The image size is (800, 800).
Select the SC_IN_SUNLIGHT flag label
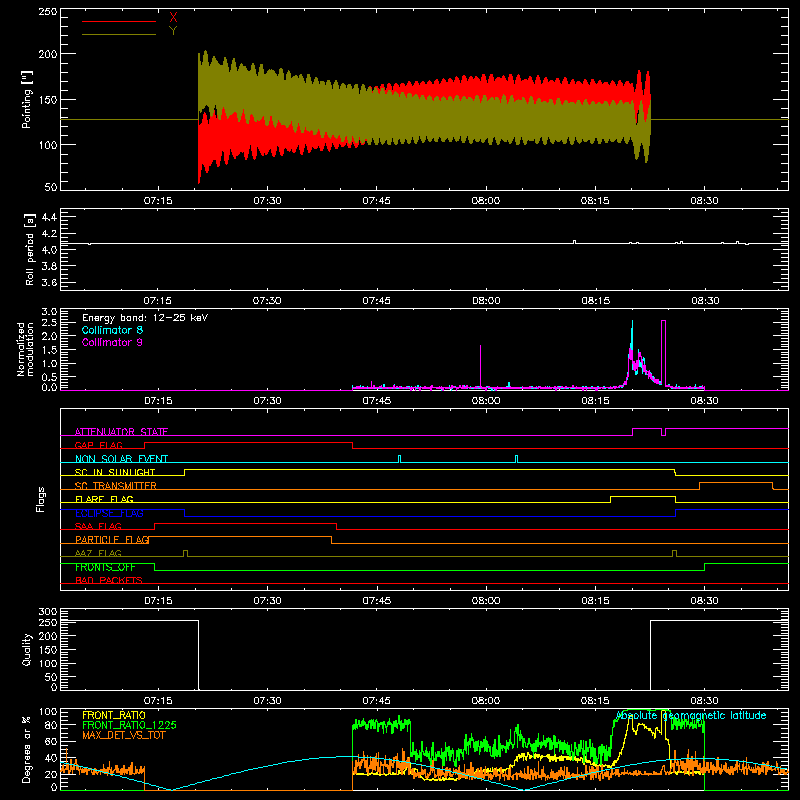(x=115, y=472)
